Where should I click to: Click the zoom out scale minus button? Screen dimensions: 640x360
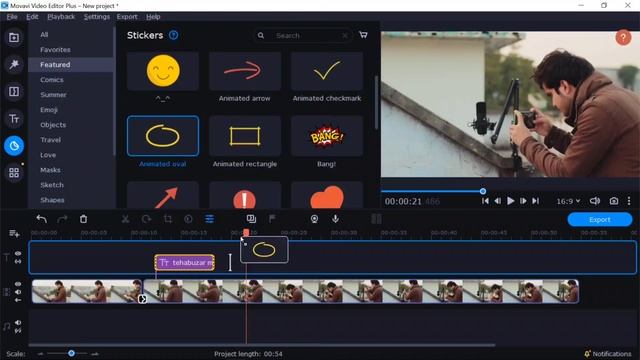point(40,354)
